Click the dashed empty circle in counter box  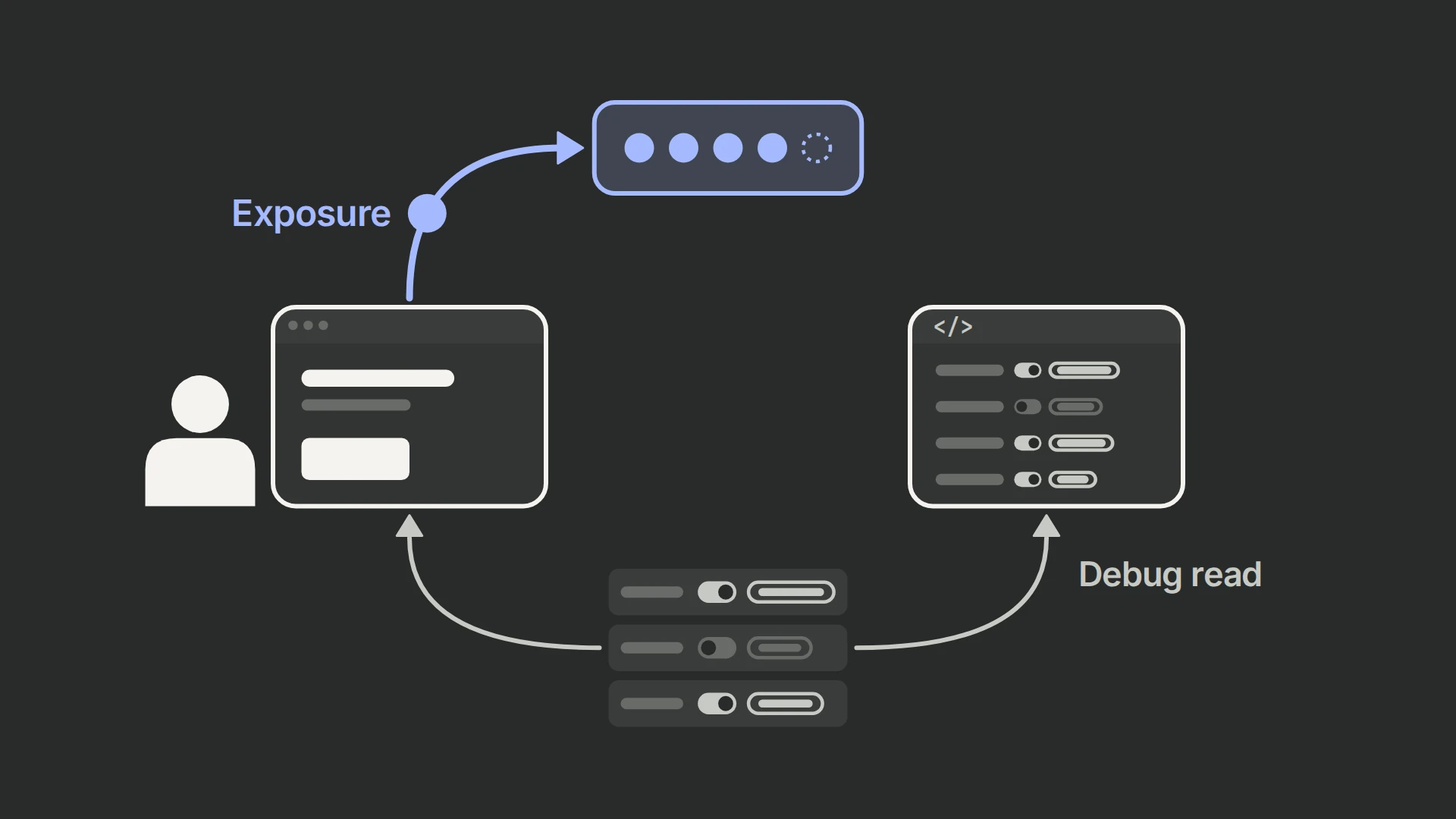tap(817, 148)
